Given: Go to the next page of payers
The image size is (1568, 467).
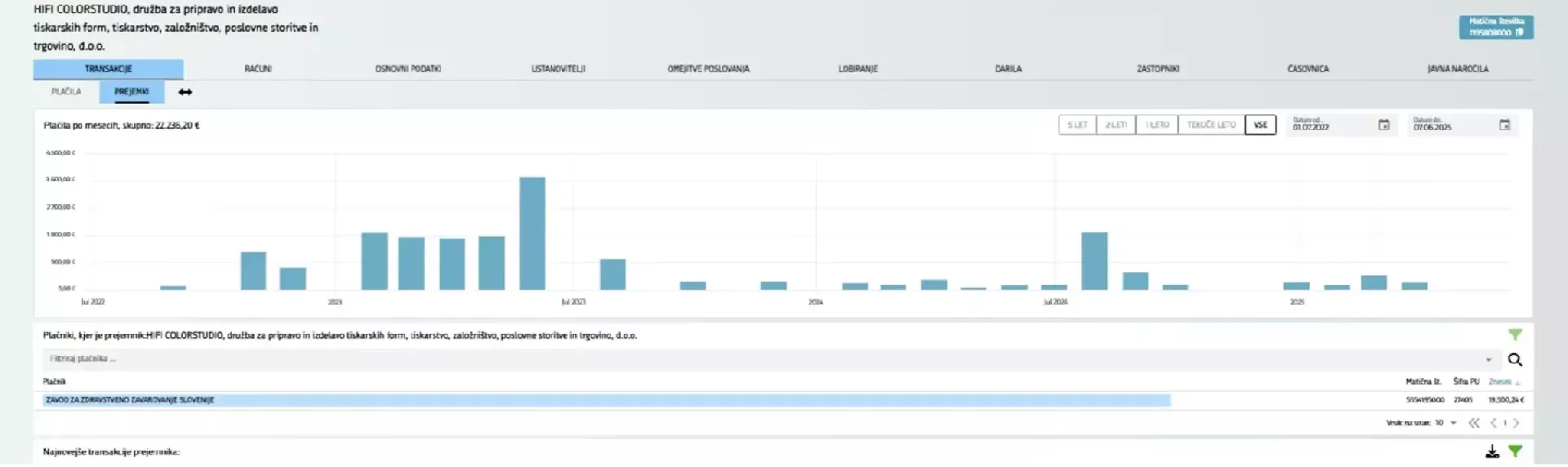Looking at the screenshot, I should click(1517, 423).
